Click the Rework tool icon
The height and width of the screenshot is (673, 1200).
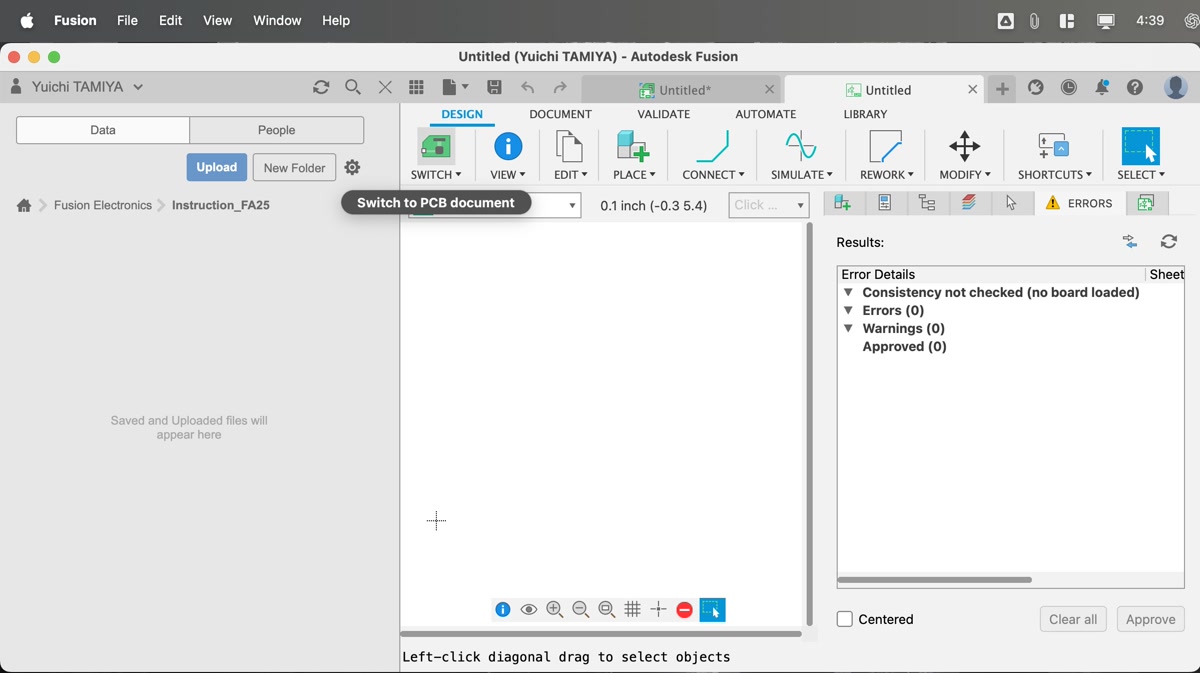886,147
